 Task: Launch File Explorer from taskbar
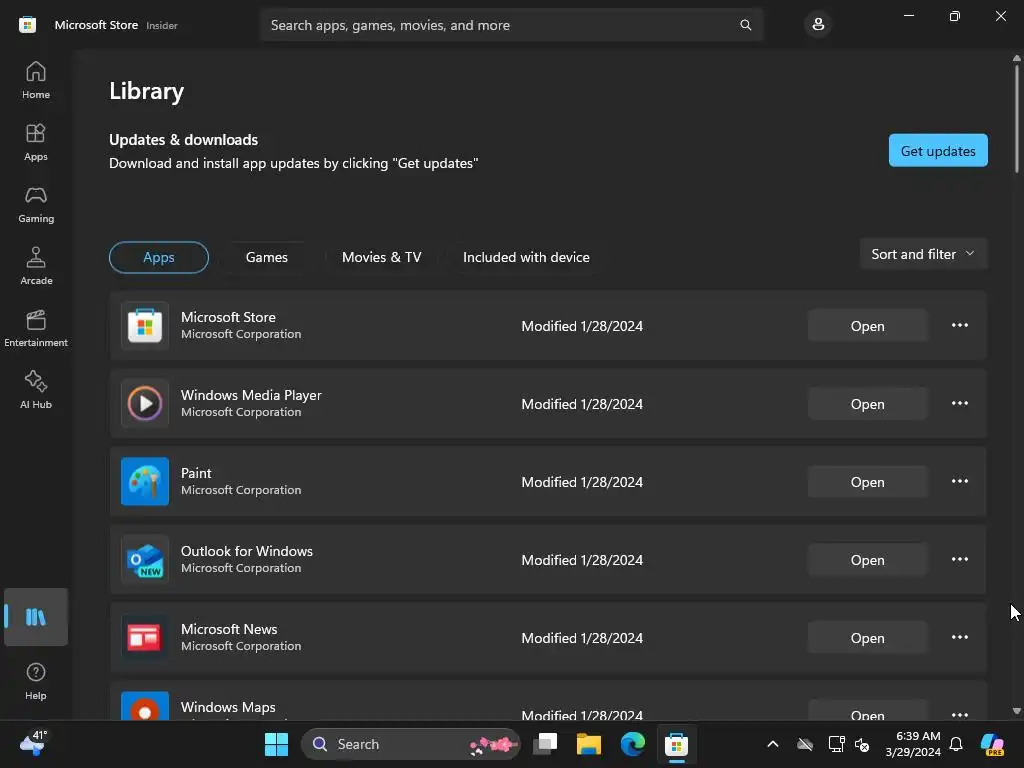[x=588, y=744]
